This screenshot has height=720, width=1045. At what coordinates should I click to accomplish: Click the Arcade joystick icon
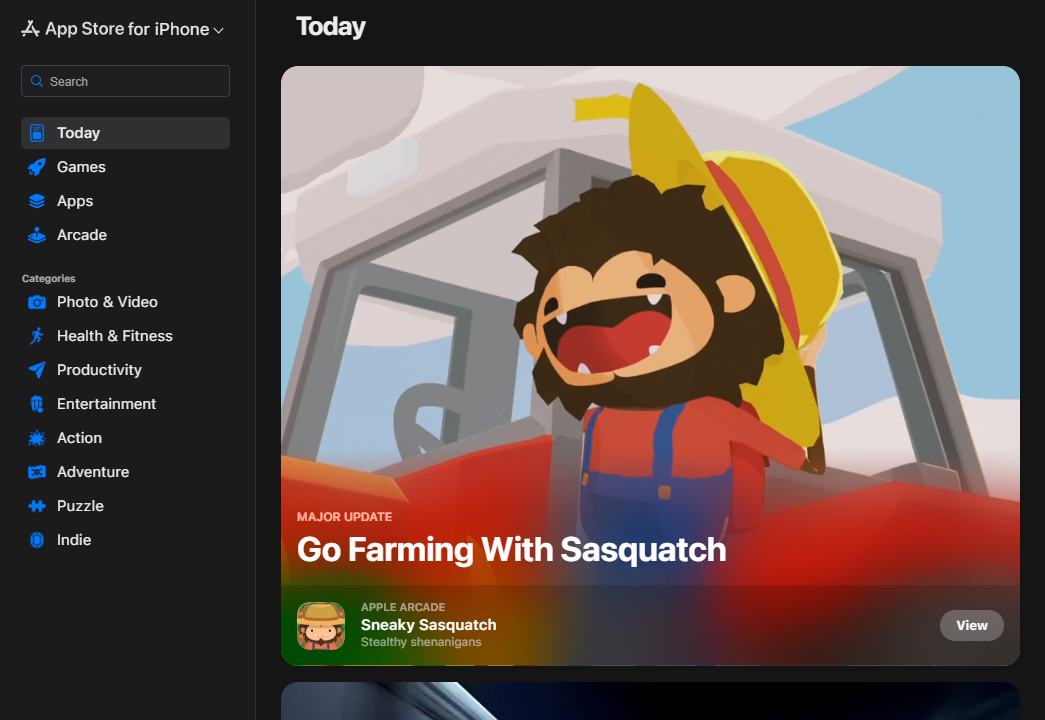pyautogui.click(x=37, y=235)
